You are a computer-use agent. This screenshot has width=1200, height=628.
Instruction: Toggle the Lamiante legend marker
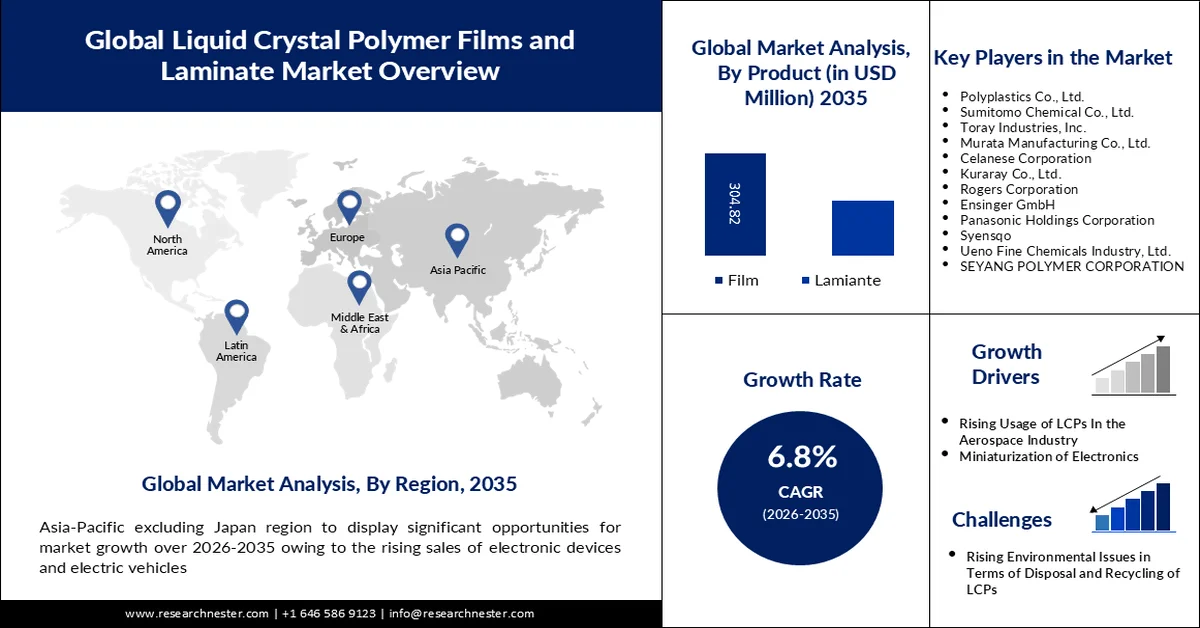coord(805,280)
